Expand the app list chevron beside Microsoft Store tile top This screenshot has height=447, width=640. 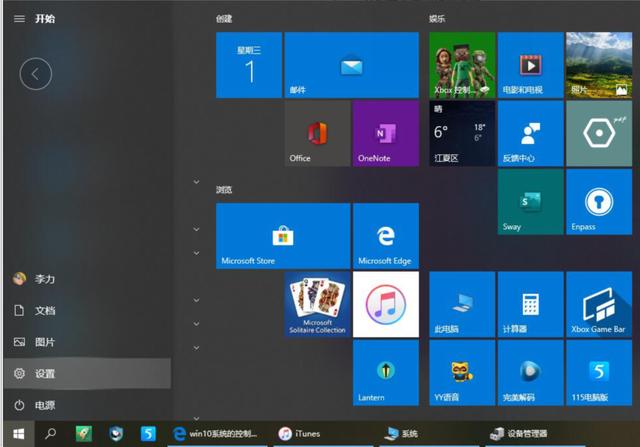(196, 229)
